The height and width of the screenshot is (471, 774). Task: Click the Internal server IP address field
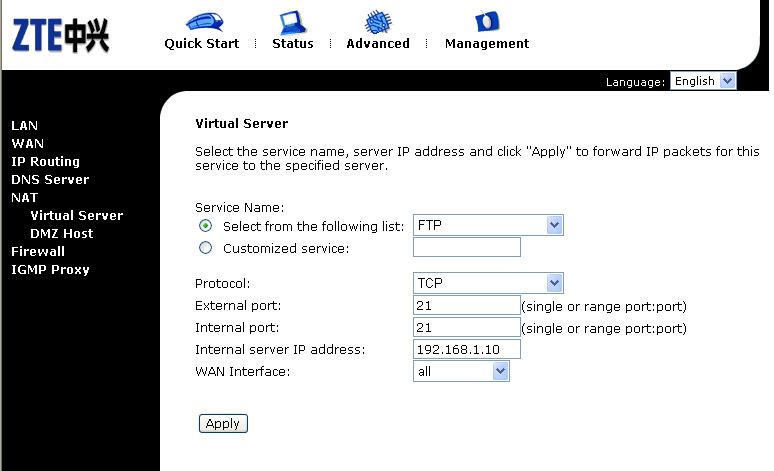tap(466, 349)
